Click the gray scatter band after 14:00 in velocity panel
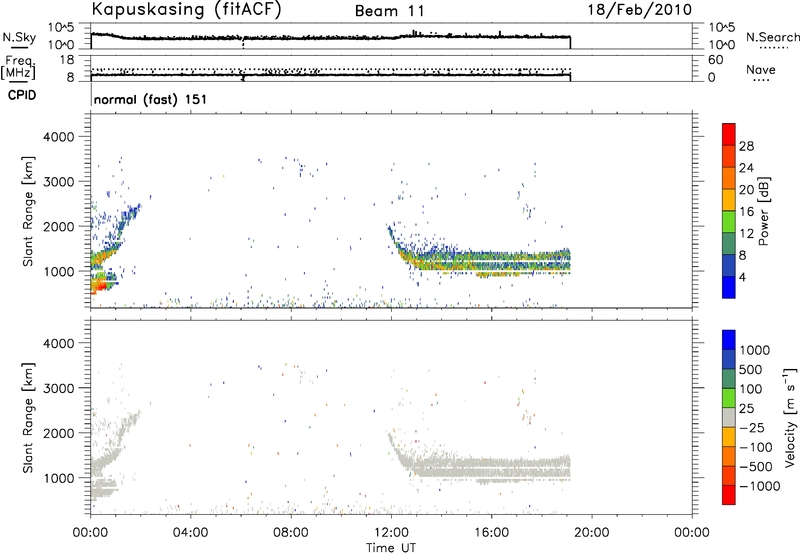This screenshot has width=800, height=554. point(505,467)
